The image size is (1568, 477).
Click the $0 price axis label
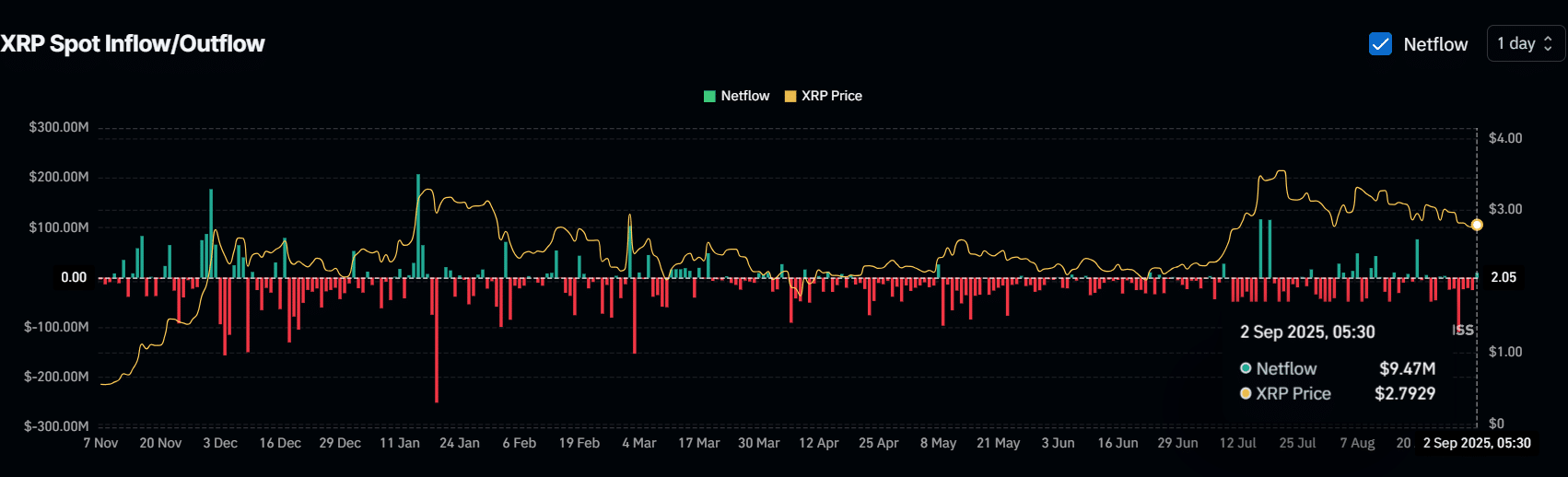pos(1496,424)
